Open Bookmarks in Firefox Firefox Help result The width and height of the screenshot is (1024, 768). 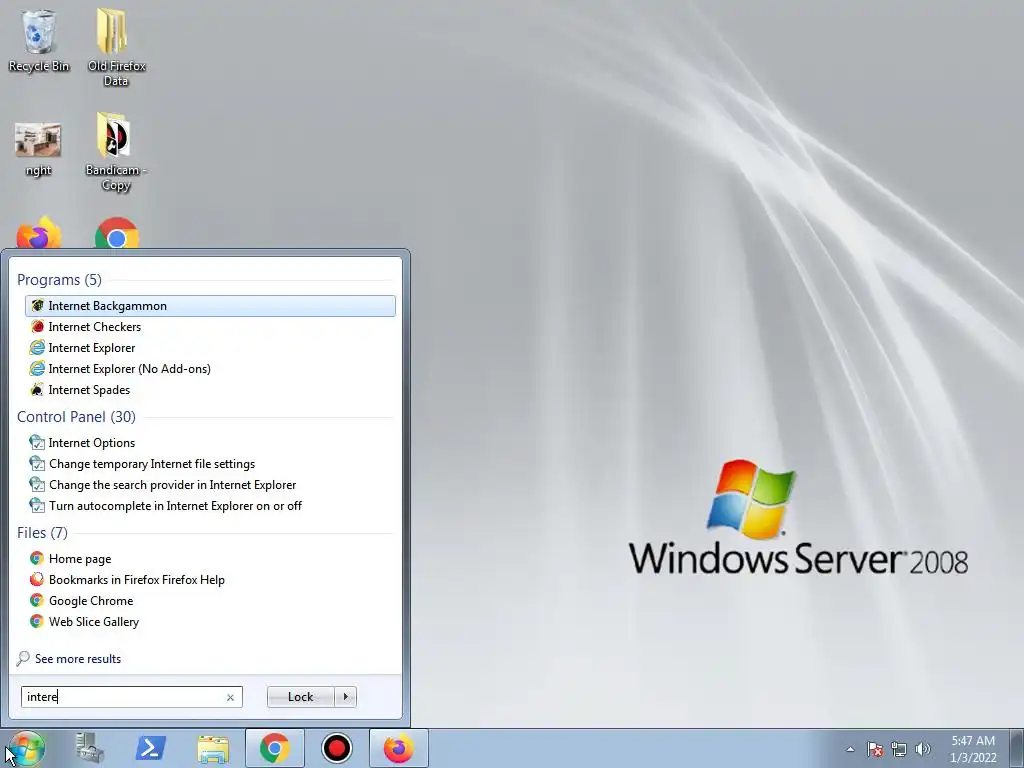tap(210, 579)
